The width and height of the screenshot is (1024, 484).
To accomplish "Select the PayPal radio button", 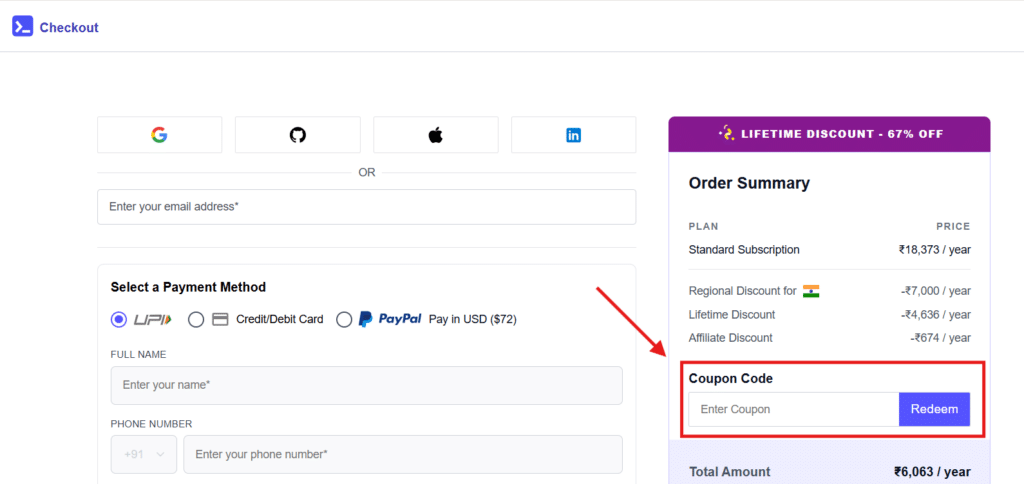I will point(344,319).
